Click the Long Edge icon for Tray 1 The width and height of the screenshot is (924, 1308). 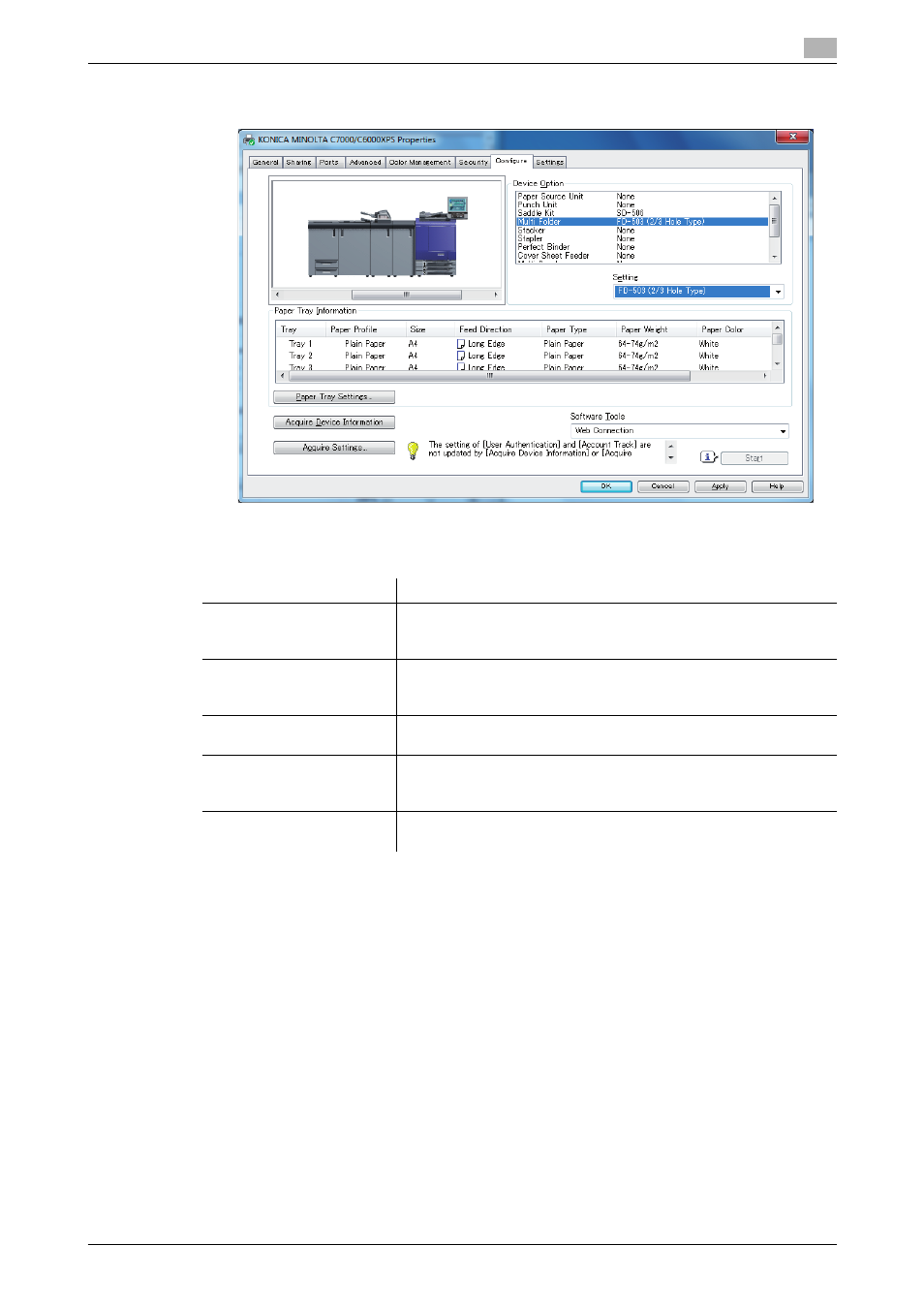tap(461, 344)
